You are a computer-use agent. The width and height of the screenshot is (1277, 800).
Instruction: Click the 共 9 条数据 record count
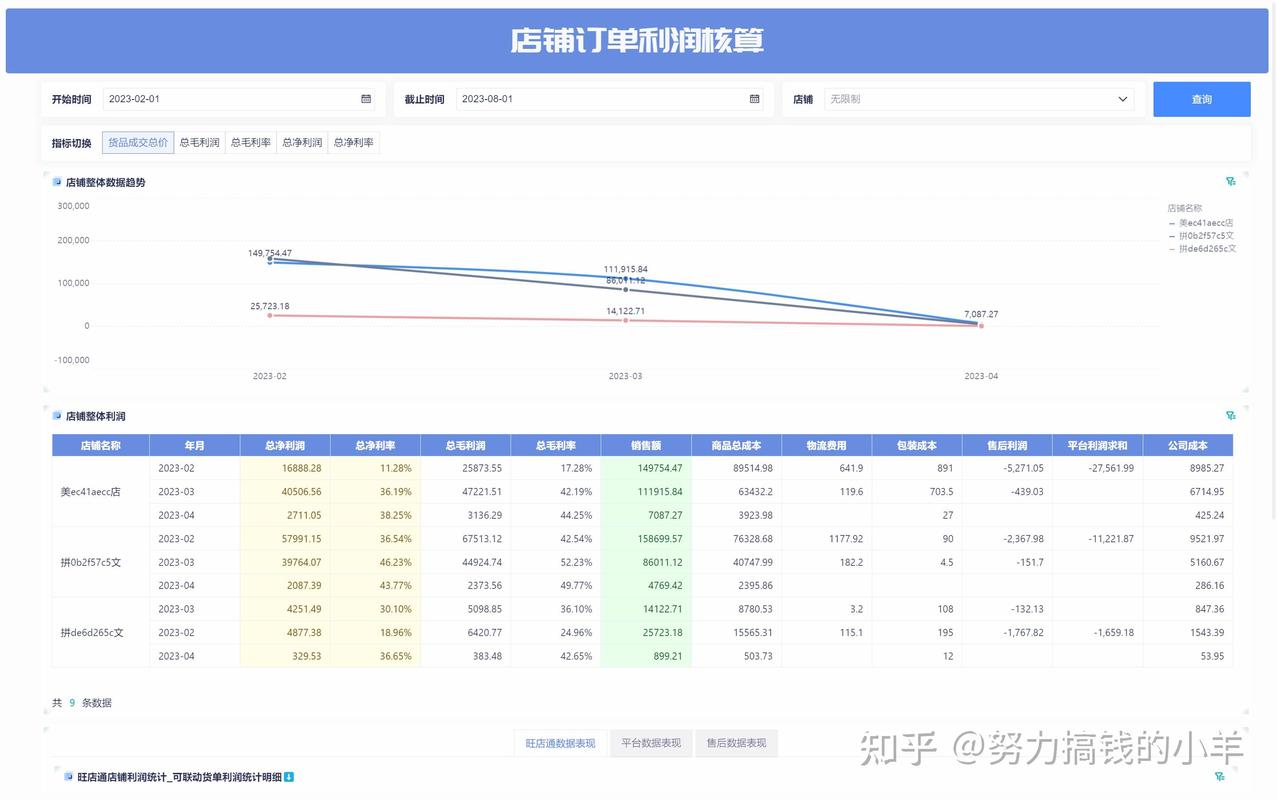pyautogui.click(x=82, y=703)
